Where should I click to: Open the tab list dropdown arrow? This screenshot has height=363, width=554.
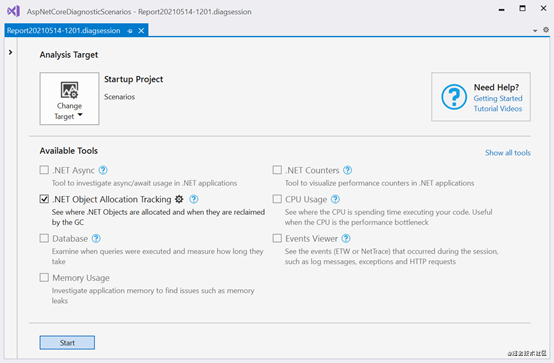(x=535, y=31)
